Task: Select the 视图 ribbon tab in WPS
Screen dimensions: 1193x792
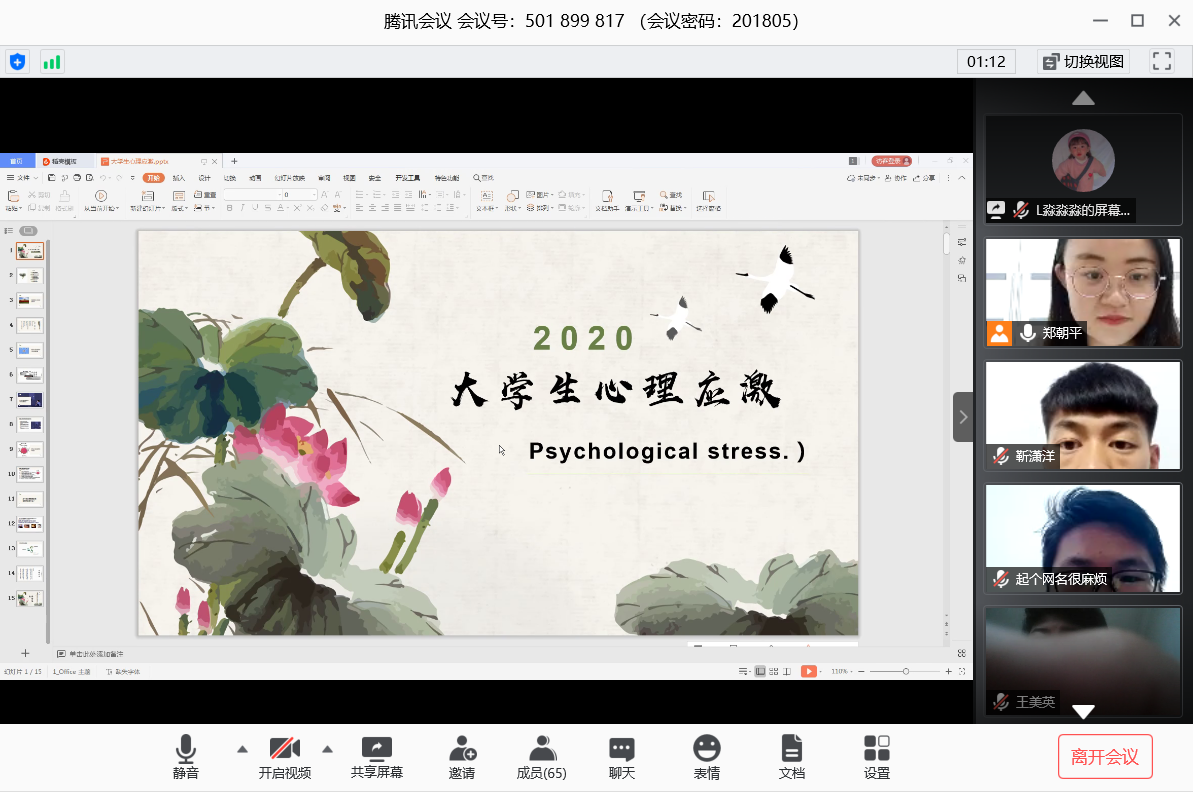Action: coord(349,178)
